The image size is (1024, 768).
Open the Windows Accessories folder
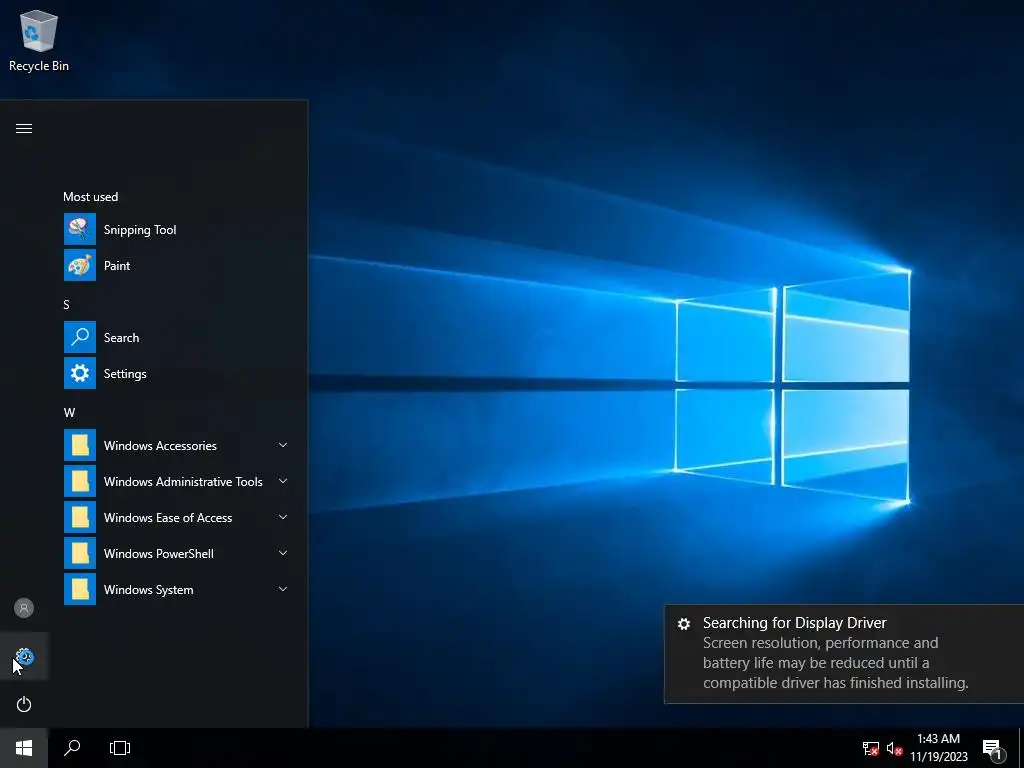pyautogui.click(x=178, y=445)
